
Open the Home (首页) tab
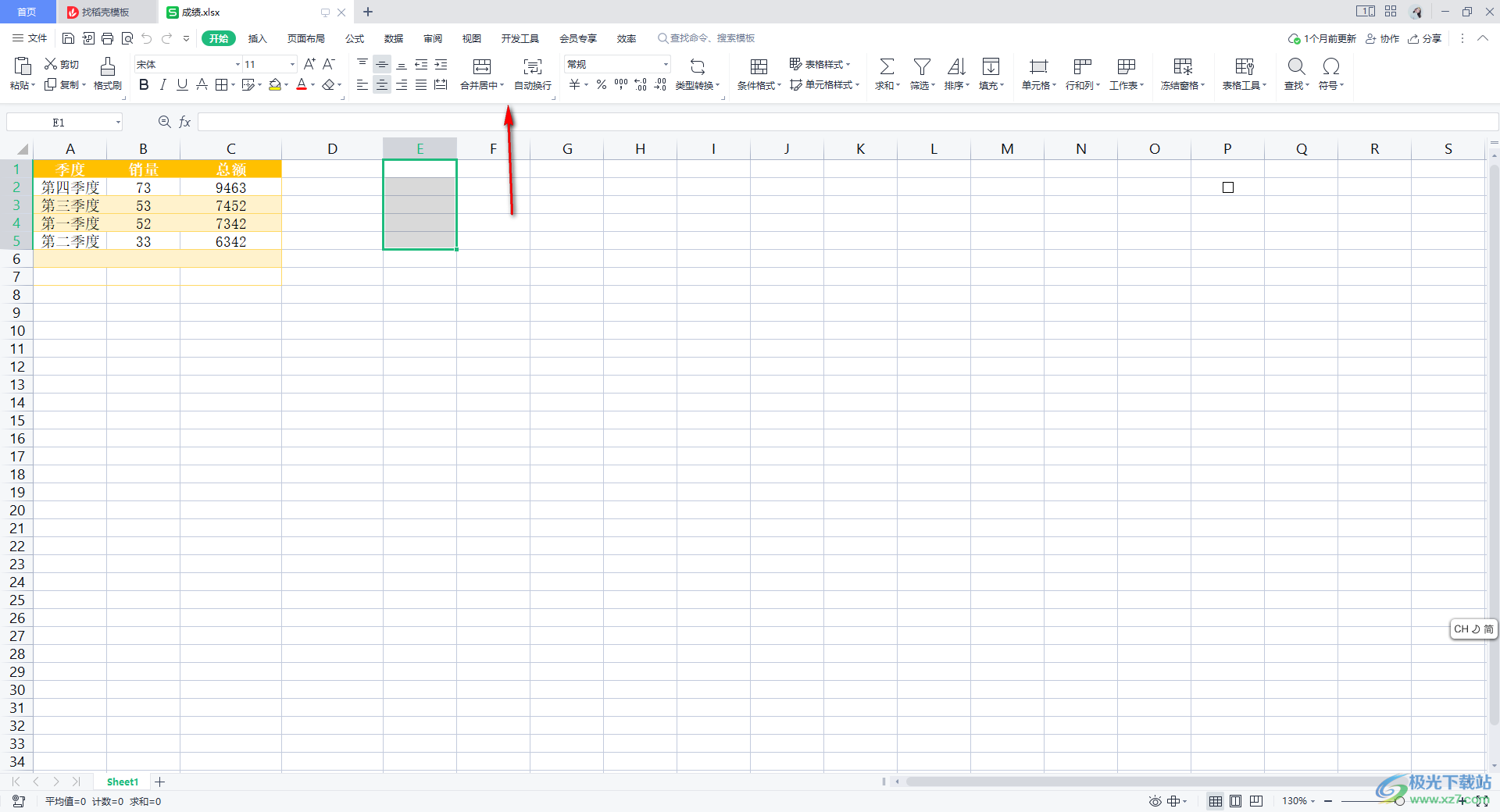(x=27, y=12)
